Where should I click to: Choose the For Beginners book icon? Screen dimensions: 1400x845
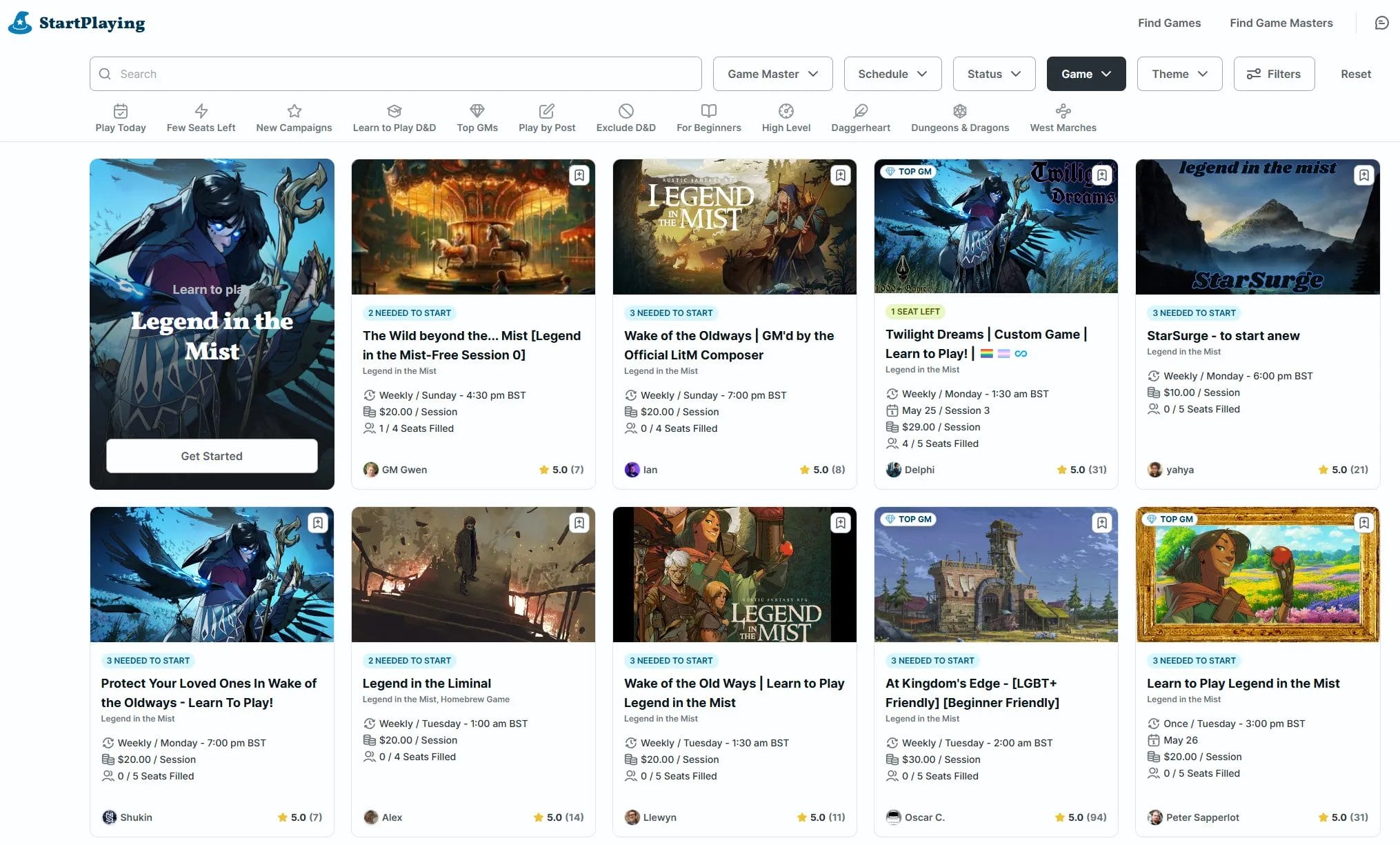(x=709, y=110)
